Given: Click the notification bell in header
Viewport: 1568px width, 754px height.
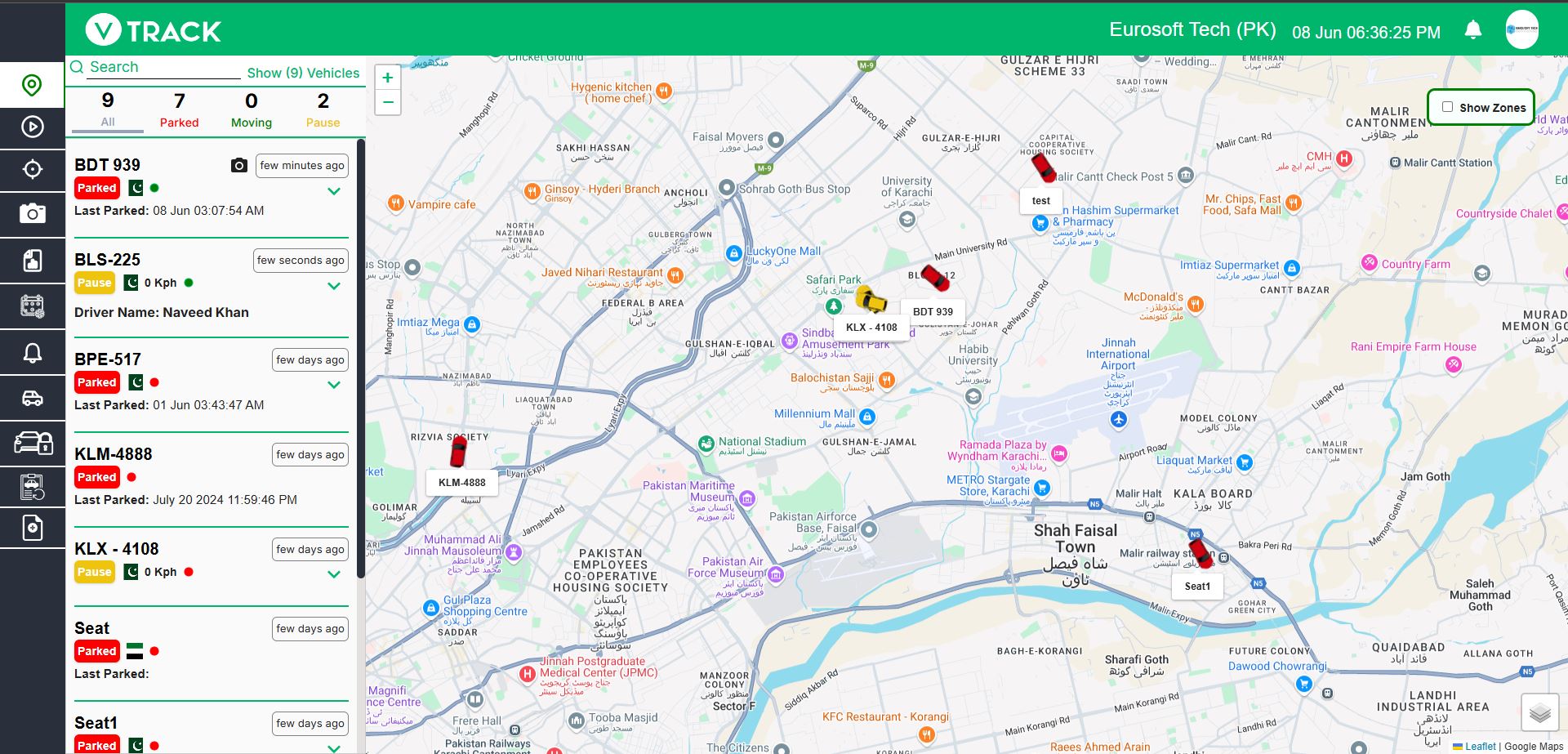Looking at the screenshot, I should [1473, 30].
